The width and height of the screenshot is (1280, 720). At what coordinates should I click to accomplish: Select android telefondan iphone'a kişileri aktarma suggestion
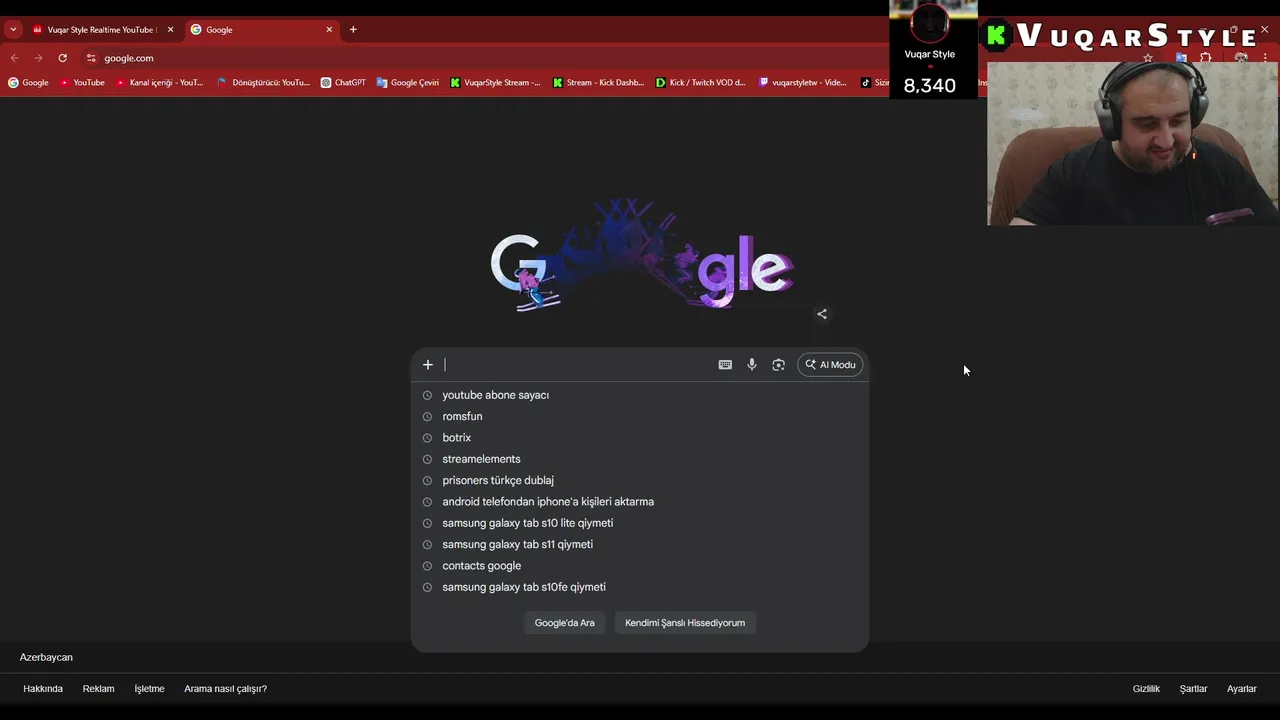coord(640,502)
